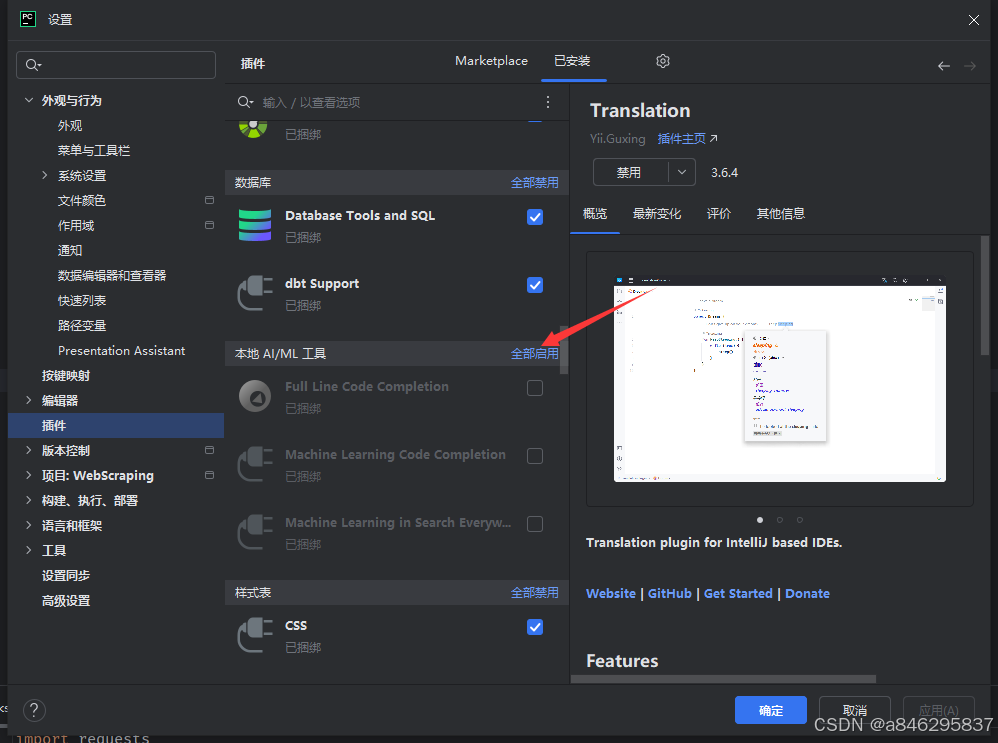The height and width of the screenshot is (743, 998).
Task: Expand the 版本控制 tree node
Action: (29, 450)
